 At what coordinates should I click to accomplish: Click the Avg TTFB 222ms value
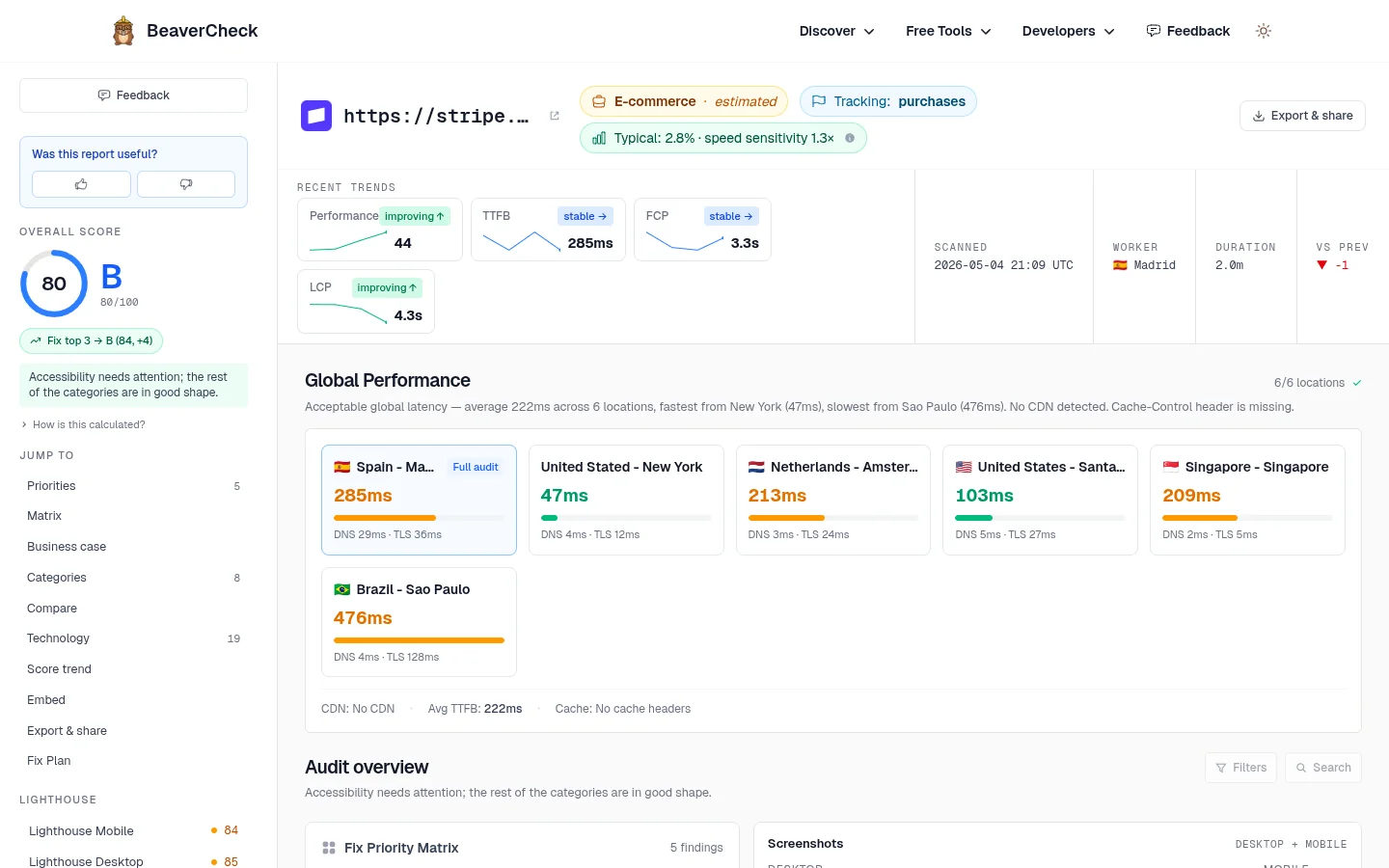point(503,709)
